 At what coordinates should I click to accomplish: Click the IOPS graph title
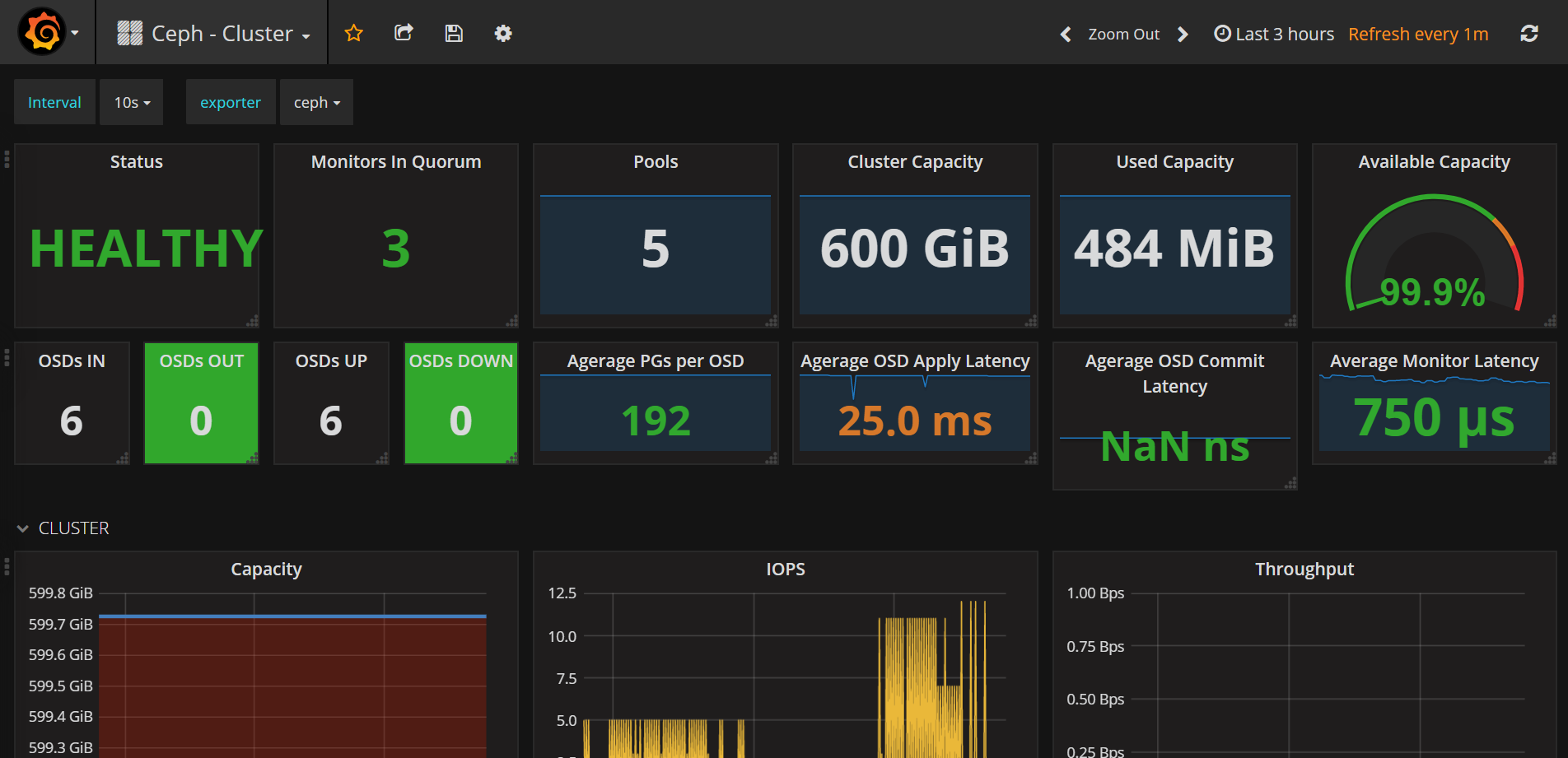pos(786,569)
